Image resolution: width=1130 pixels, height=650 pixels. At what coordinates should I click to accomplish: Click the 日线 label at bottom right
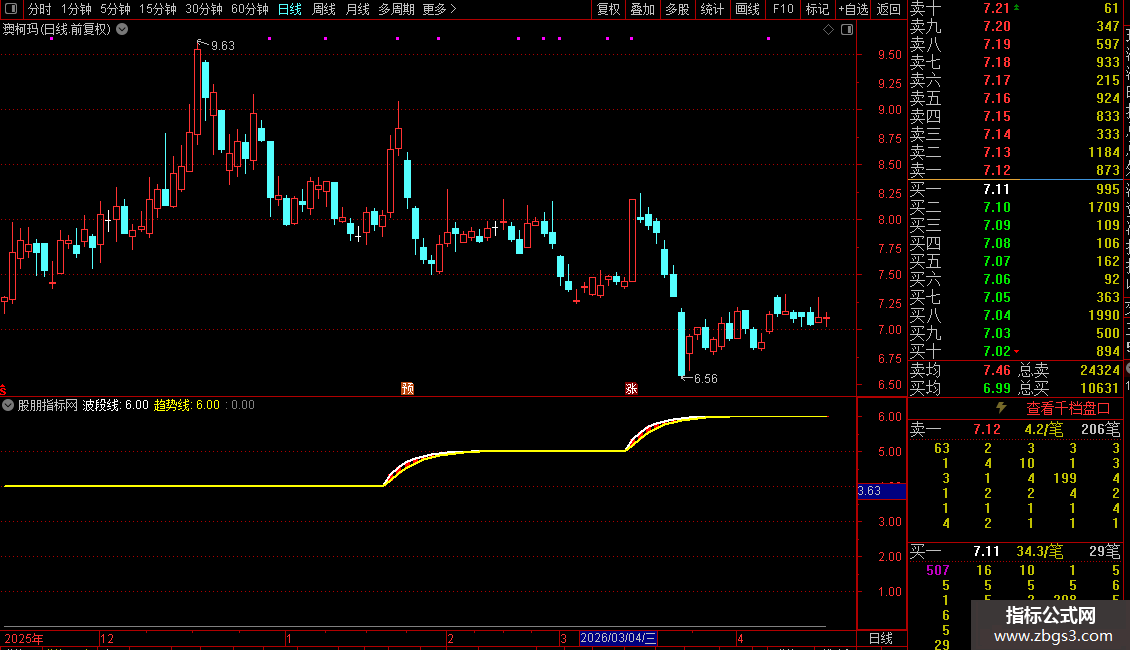(x=881, y=638)
